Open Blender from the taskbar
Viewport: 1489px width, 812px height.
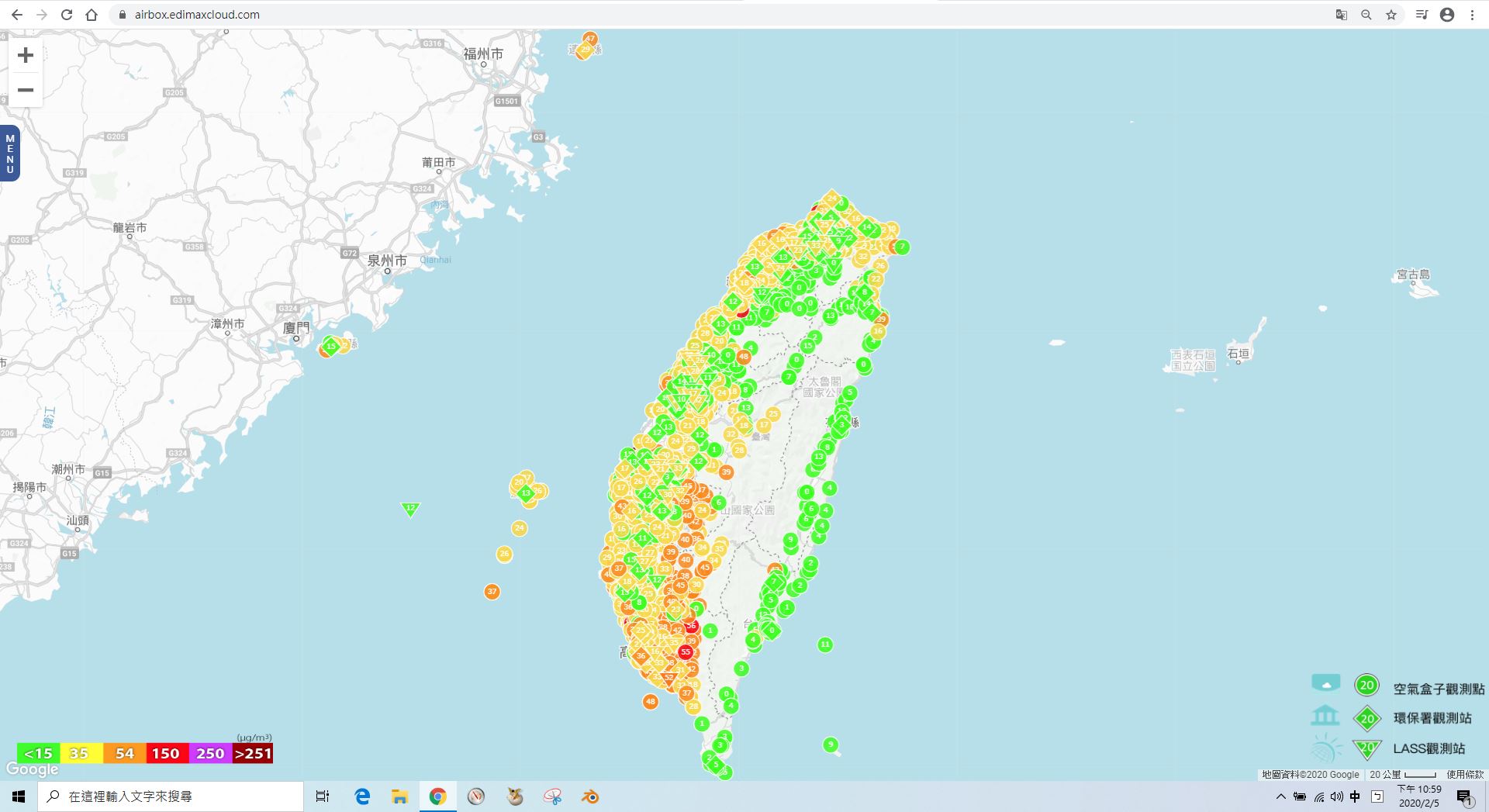[x=590, y=796]
